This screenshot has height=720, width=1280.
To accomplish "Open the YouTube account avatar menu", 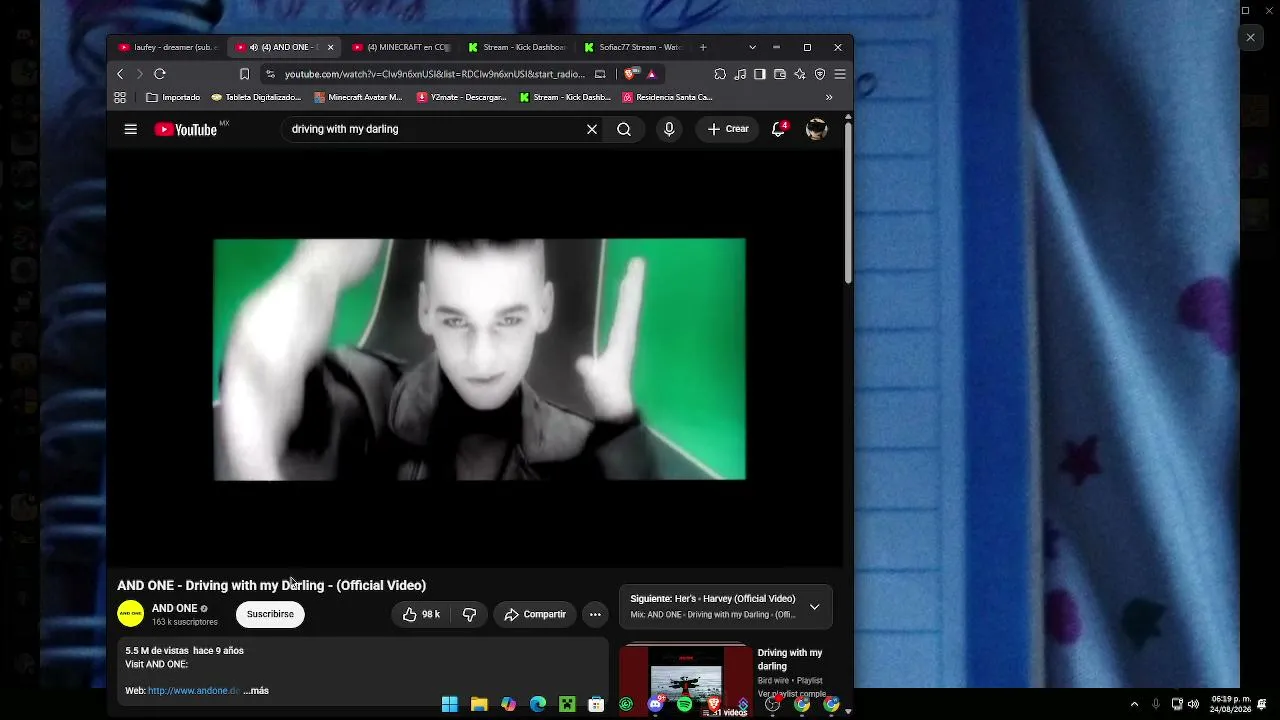I will [817, 129].
